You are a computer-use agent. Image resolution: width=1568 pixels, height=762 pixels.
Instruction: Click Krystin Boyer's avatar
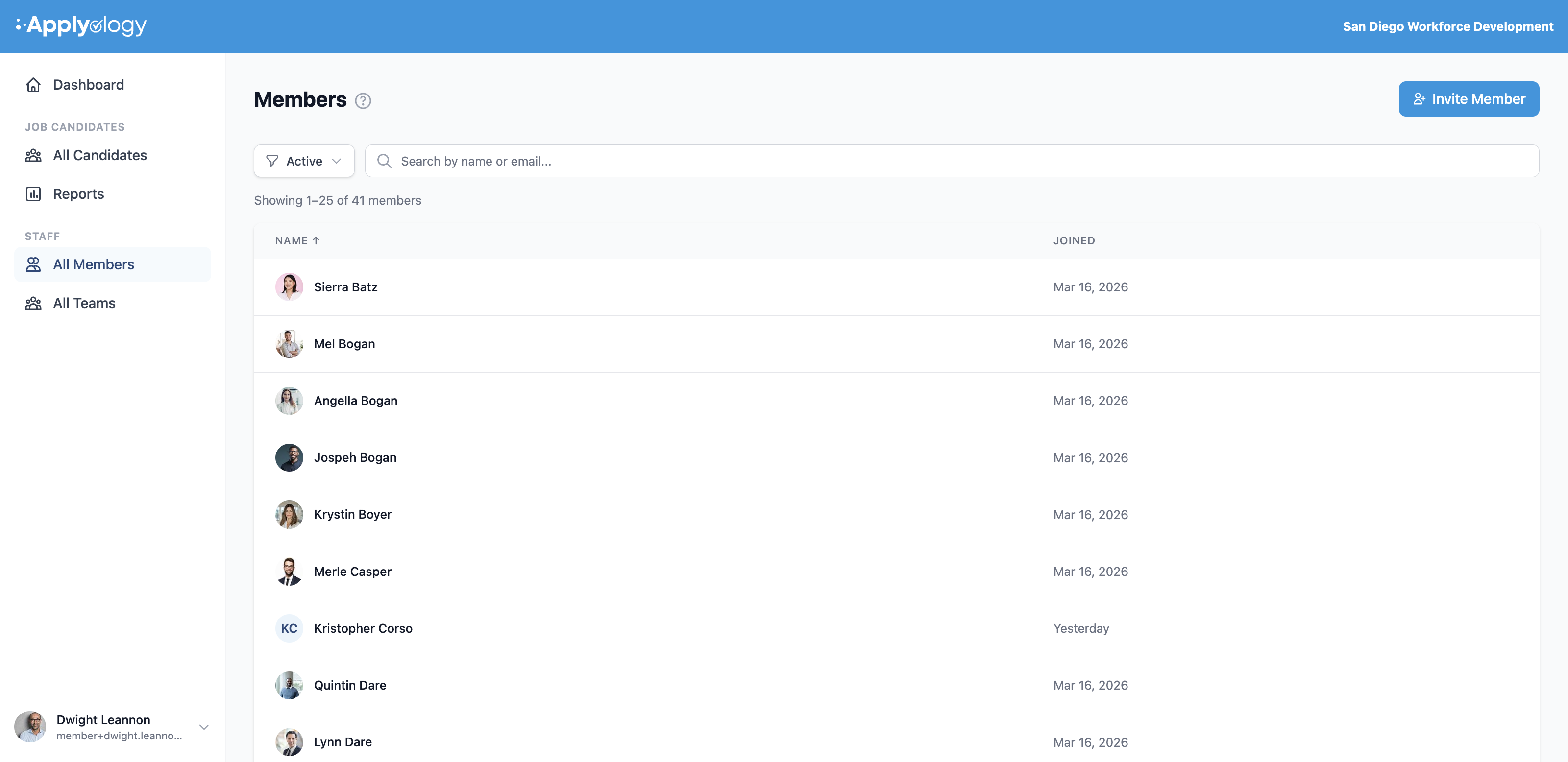(x=289, y=515)
